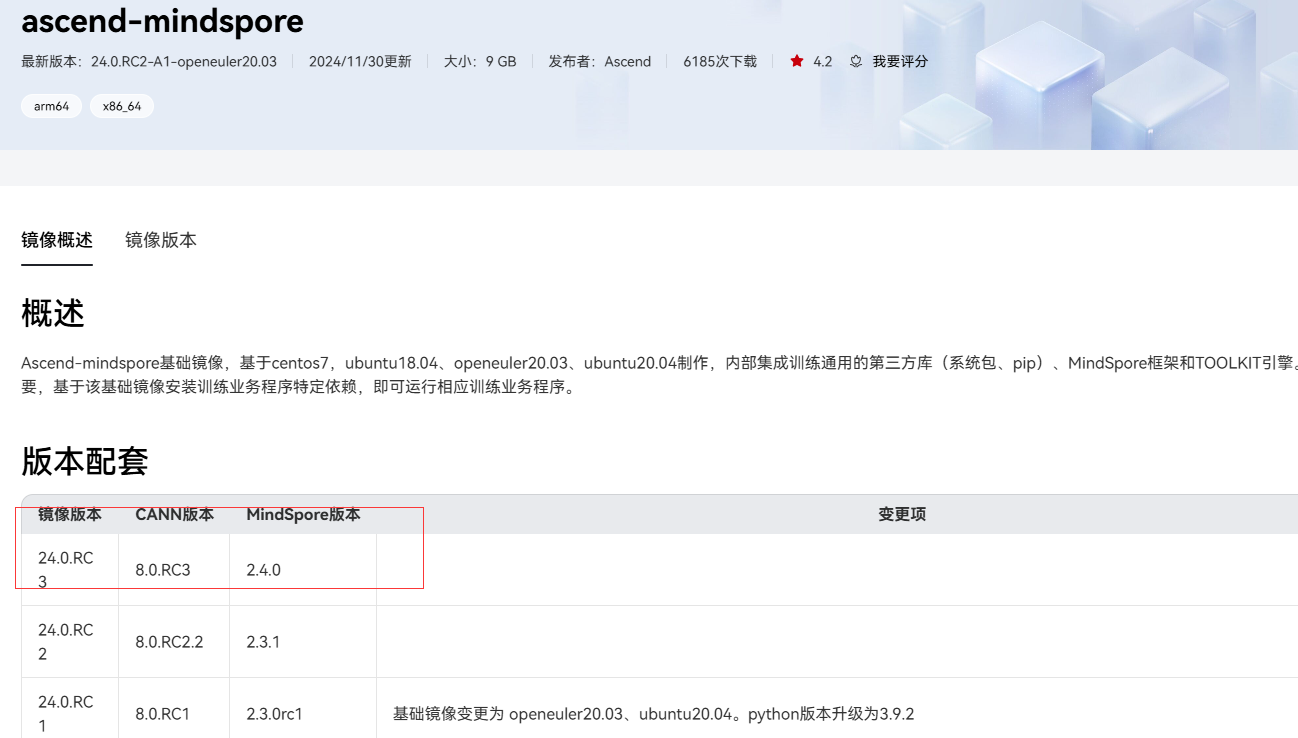Click the award icon beside 我要评分
Viewport: 1298px width, 738px height.
pyautogui.click(x=855, y=61)
